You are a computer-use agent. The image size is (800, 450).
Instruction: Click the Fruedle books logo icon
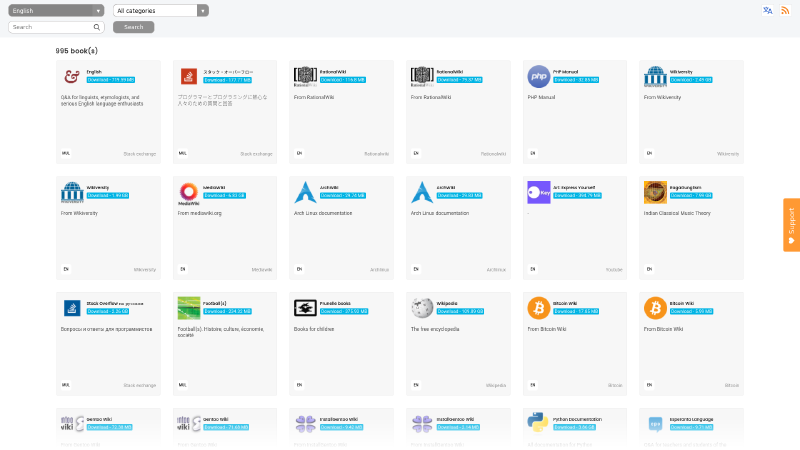pyautogui.click(x=305, y=308)
